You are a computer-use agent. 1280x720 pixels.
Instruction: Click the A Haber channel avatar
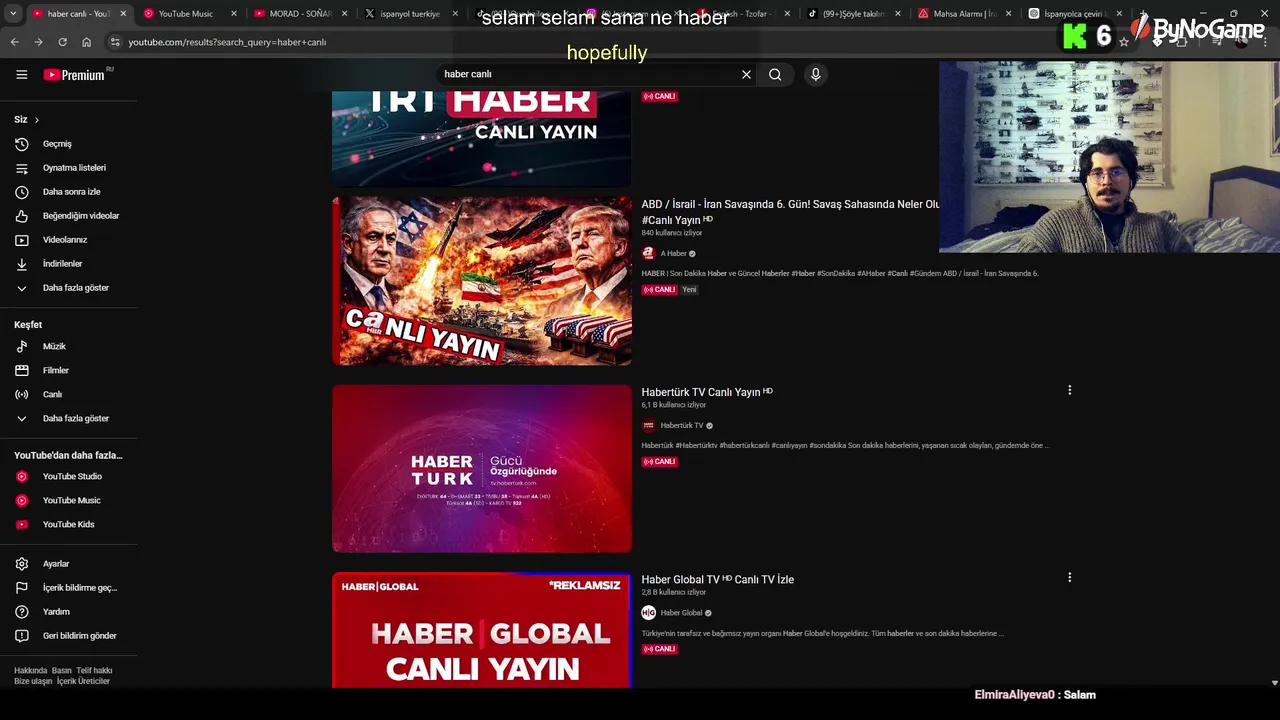point(648,254)
